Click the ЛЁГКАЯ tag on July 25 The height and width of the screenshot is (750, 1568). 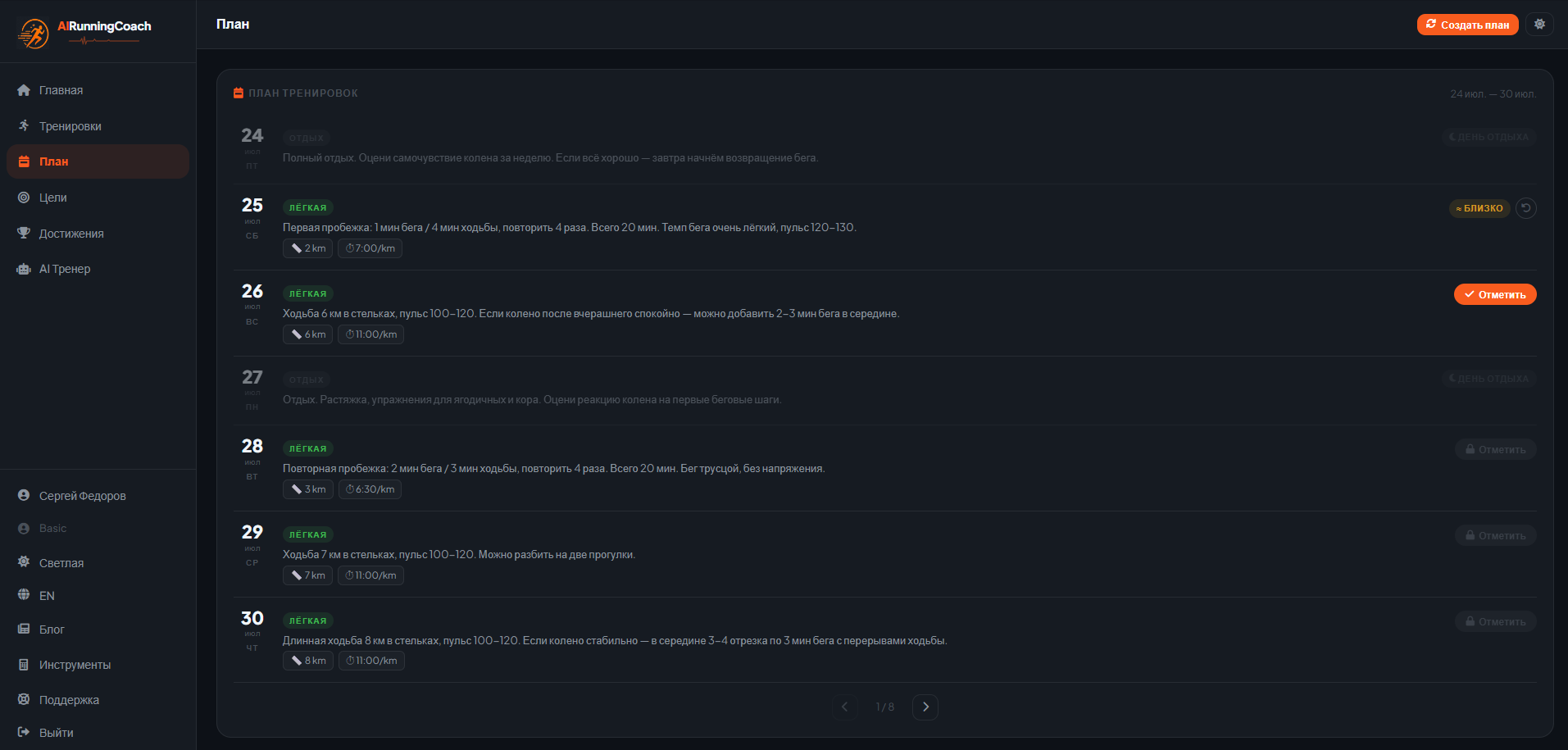pos(308,207)
